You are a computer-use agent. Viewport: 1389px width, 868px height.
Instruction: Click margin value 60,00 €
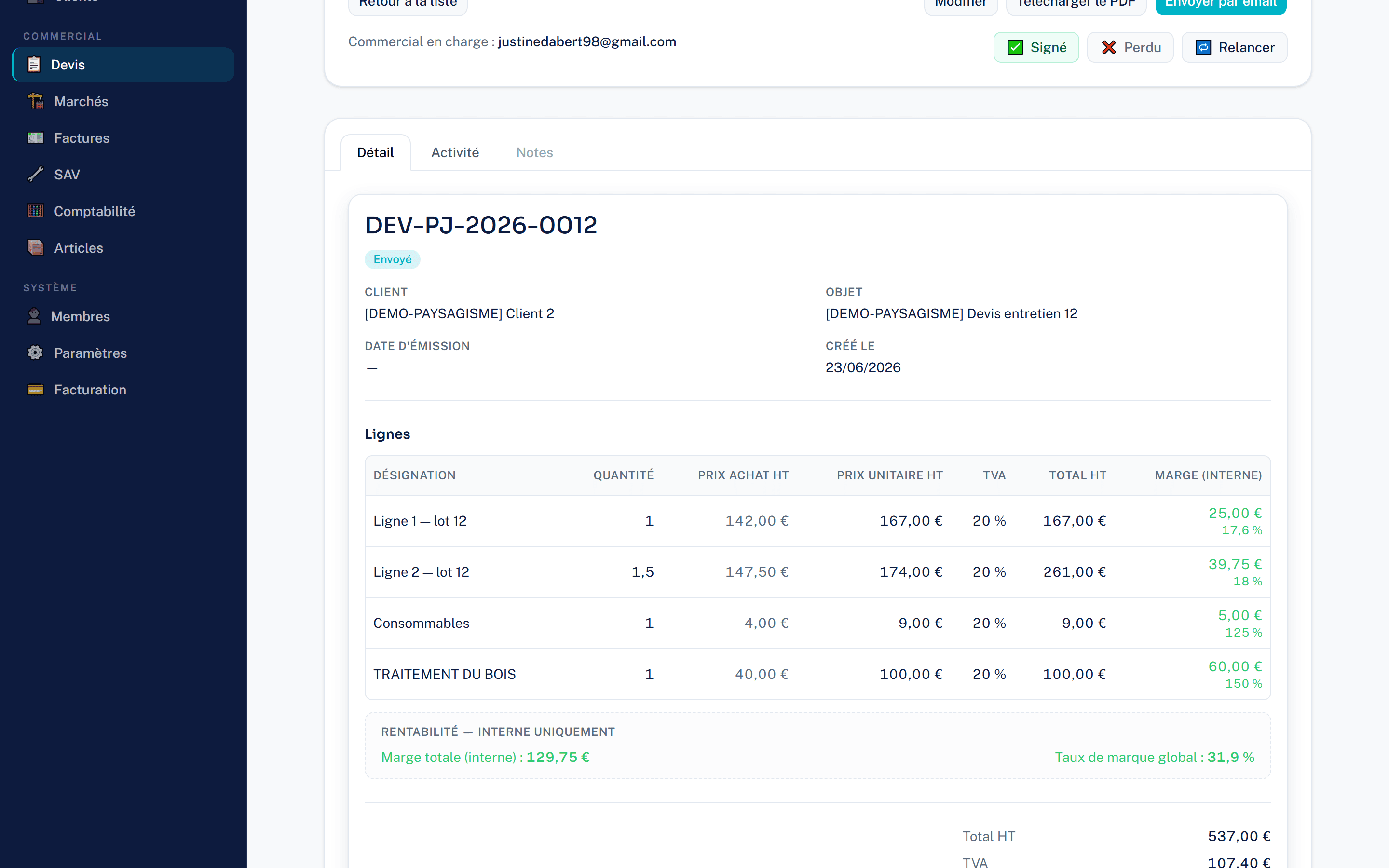pos(1235,666)
